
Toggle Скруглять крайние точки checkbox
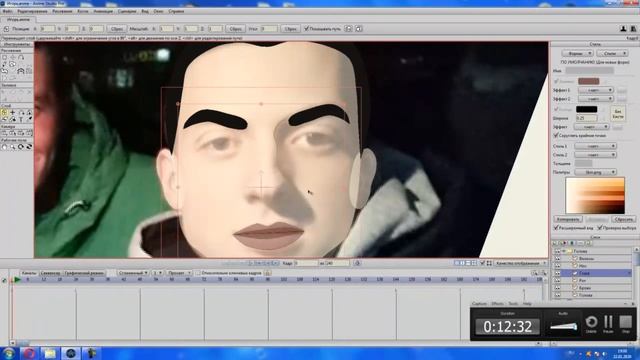556,135
